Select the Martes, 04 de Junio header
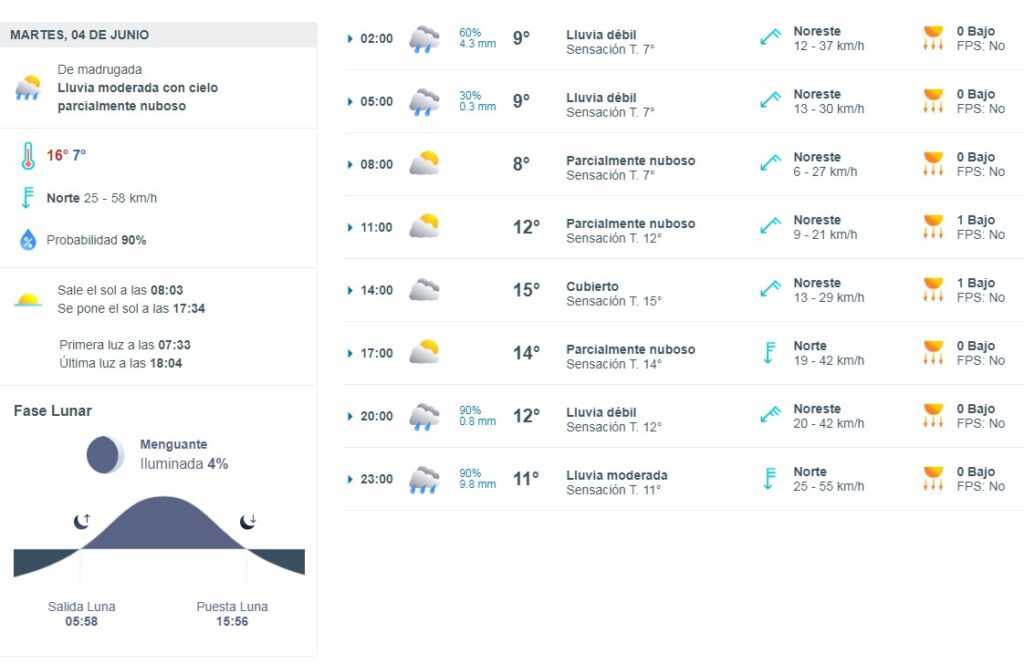Image resolution: width=1024 pixels, height=664 pixels. (80, 35)
